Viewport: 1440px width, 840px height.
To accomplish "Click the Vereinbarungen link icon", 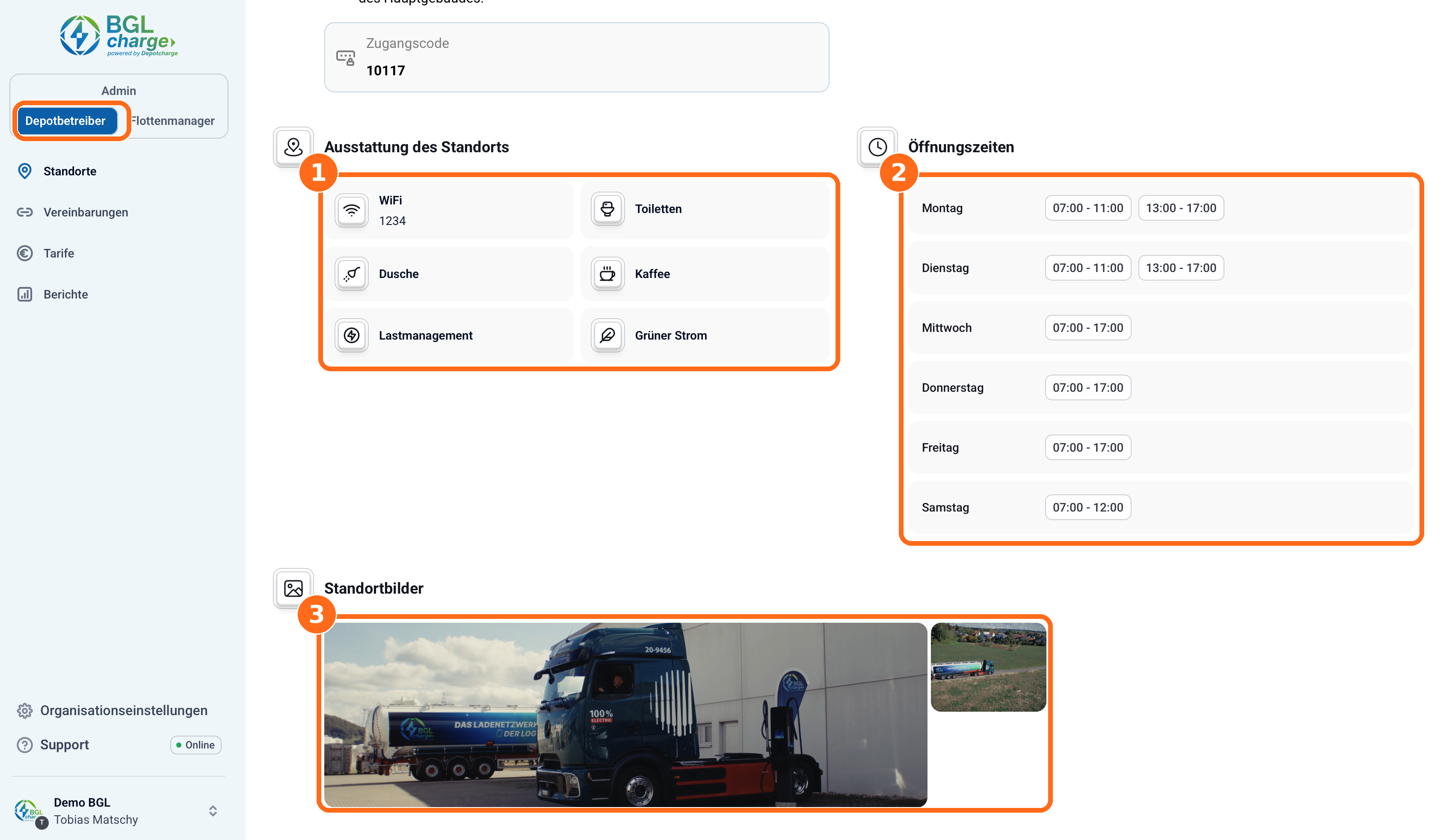I will tap(24, 212).
